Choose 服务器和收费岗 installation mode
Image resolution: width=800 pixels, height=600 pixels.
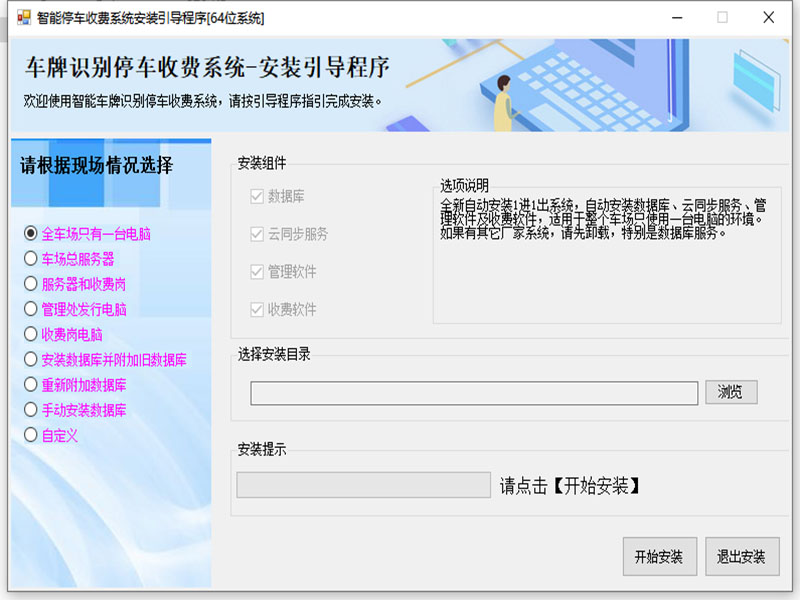31,284
